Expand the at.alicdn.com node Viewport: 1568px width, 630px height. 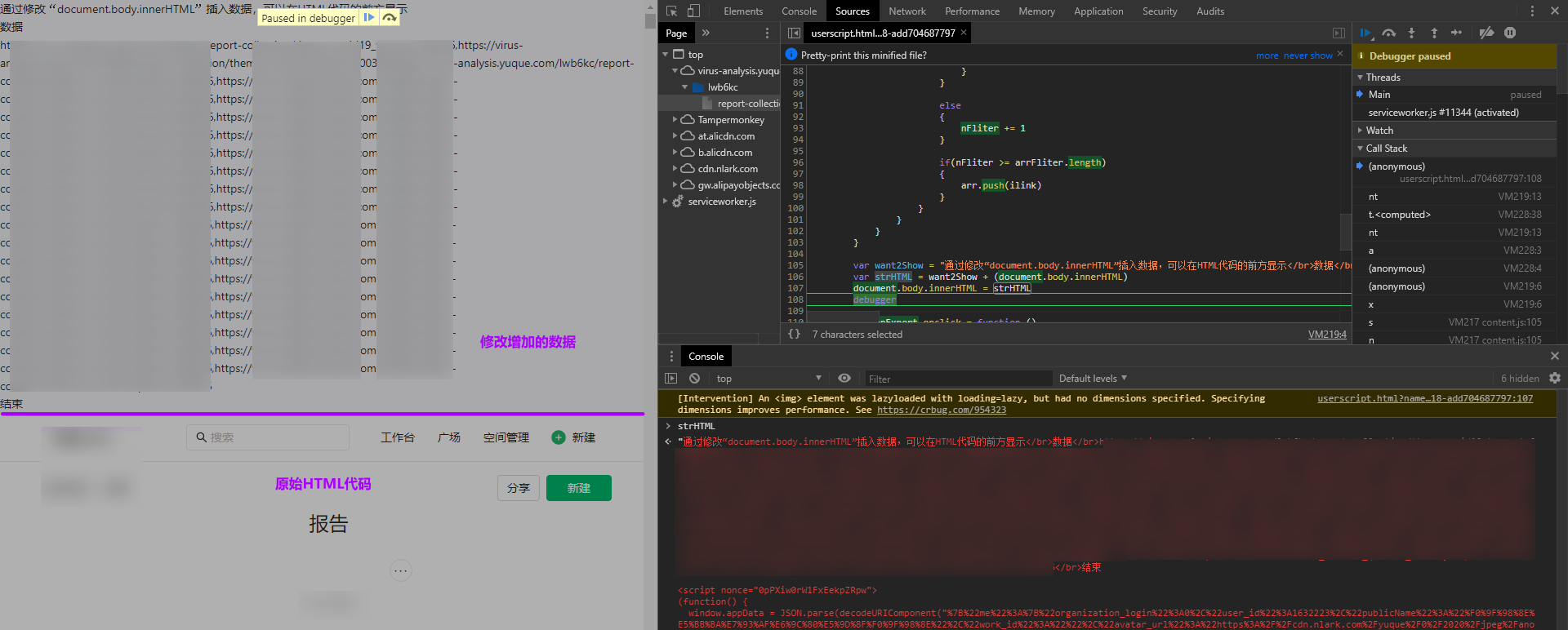tap(675, 136)
